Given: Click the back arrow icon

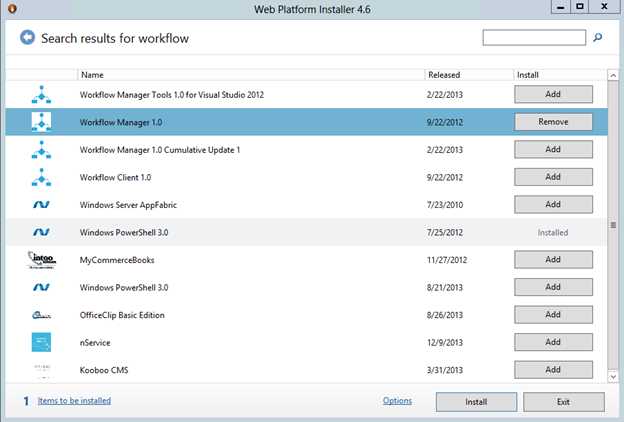Looking at the screenshot, I should (27, 38).
